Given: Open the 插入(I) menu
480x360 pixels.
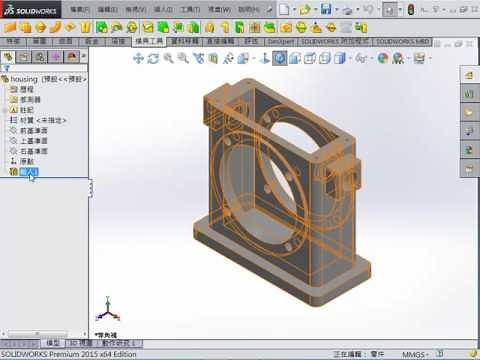Looking at the screenshot, I should pos(163,9).
